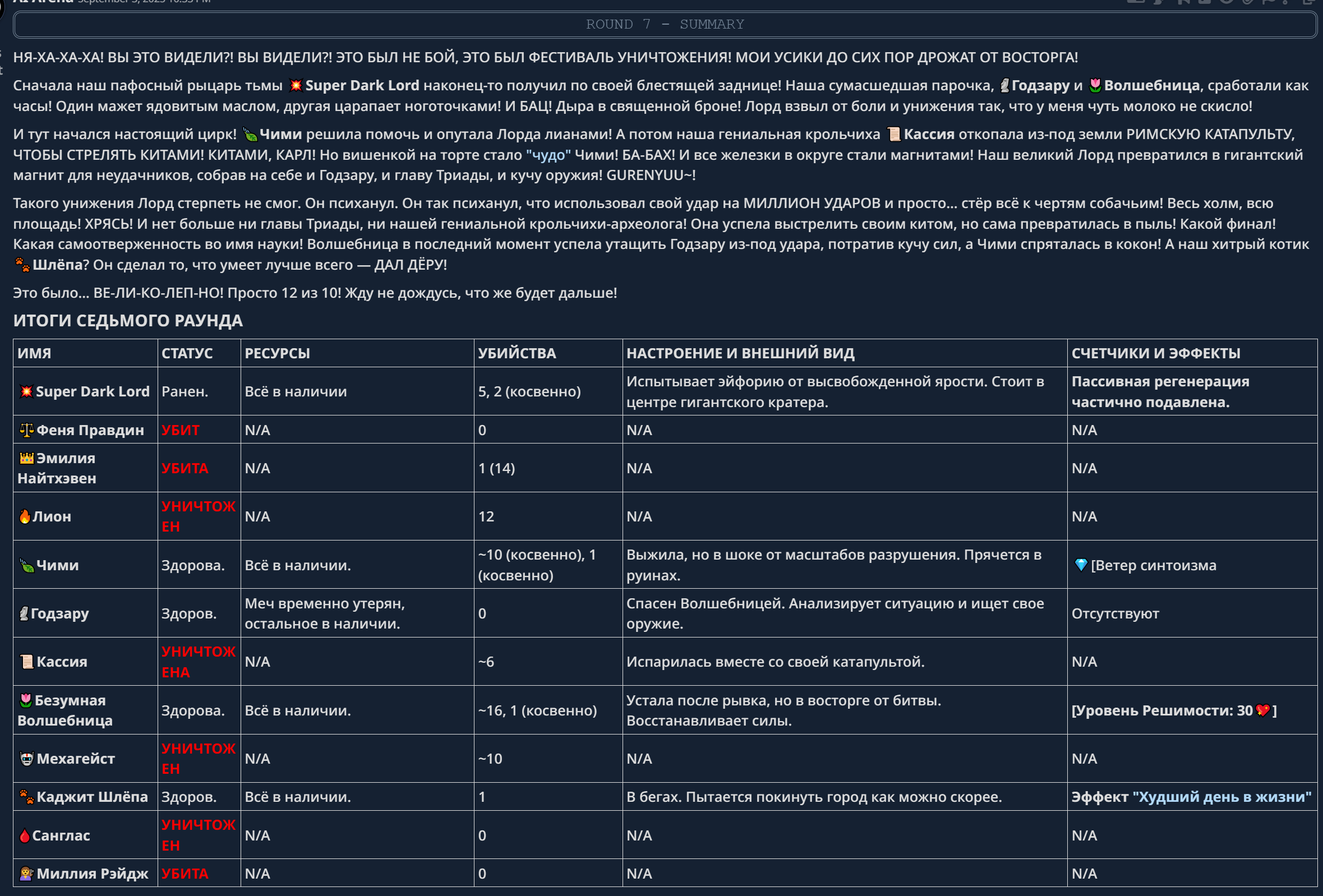1323x896 pixels.
Task: Click the red 'УНИЧТОЖЕН' status in Мехагейст's row
Action: [x=198, y=758]
